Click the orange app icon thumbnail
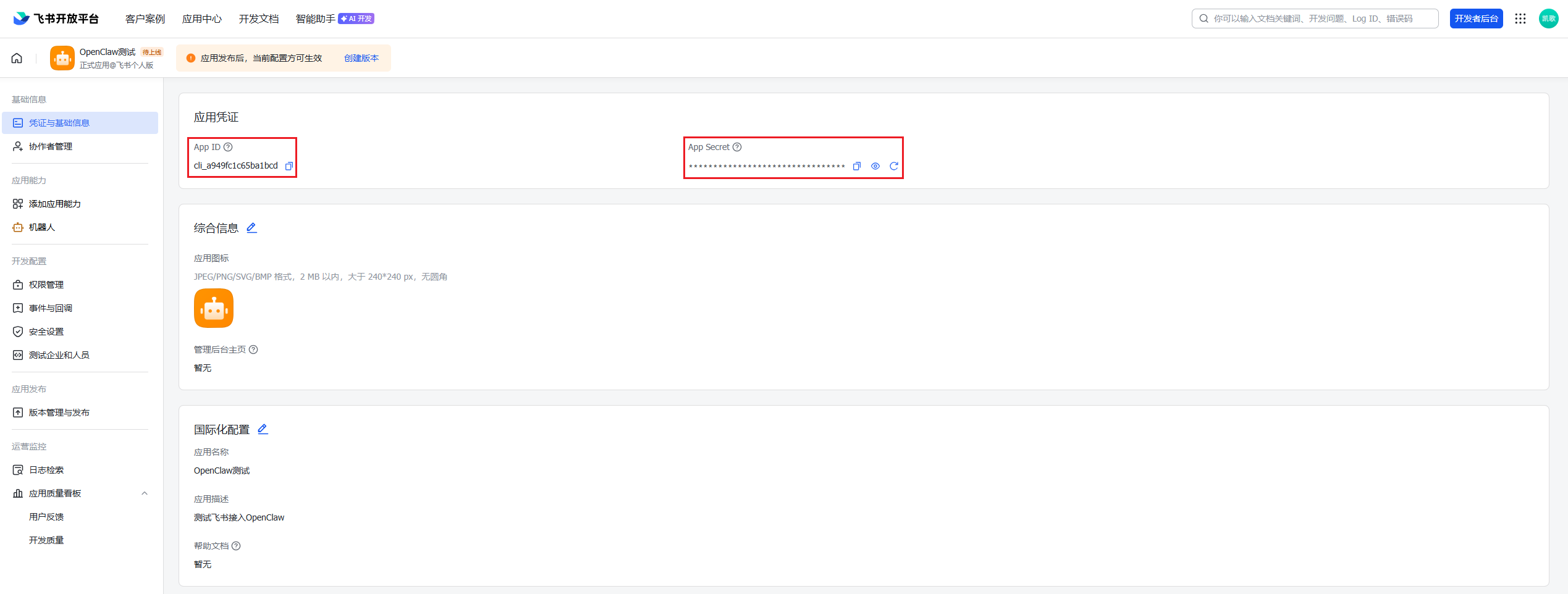1568x594 pixels. [x=214, y=308]
